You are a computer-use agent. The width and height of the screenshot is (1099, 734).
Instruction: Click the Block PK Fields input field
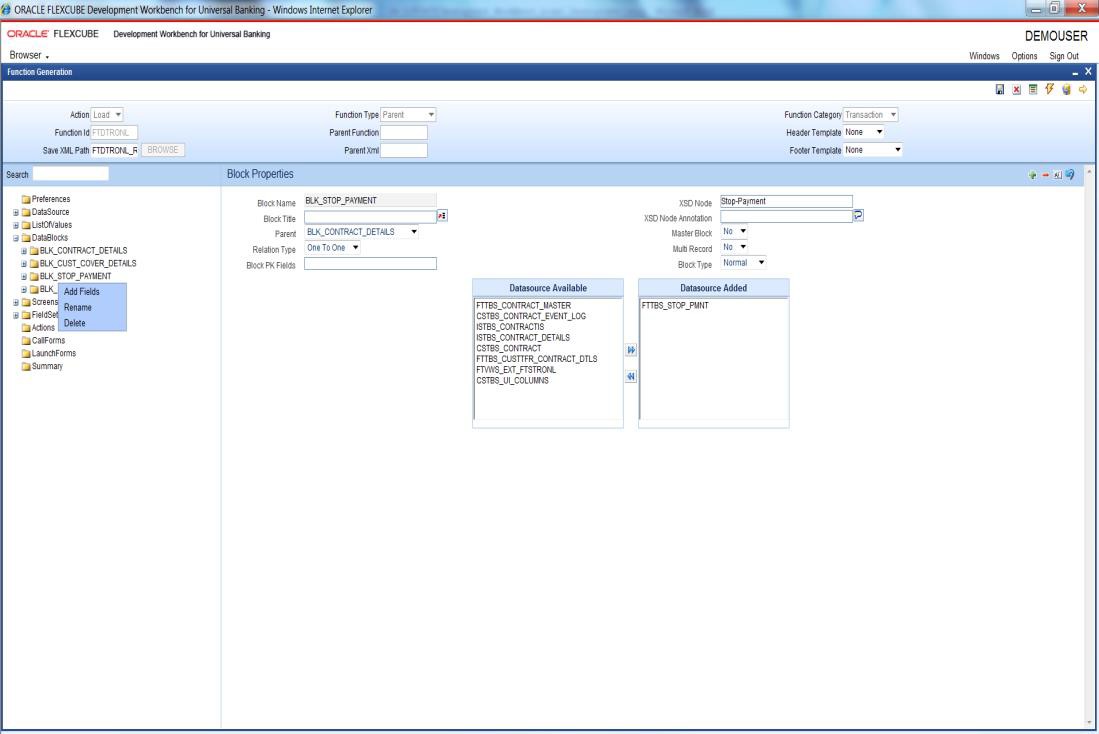tap(370, 264)
